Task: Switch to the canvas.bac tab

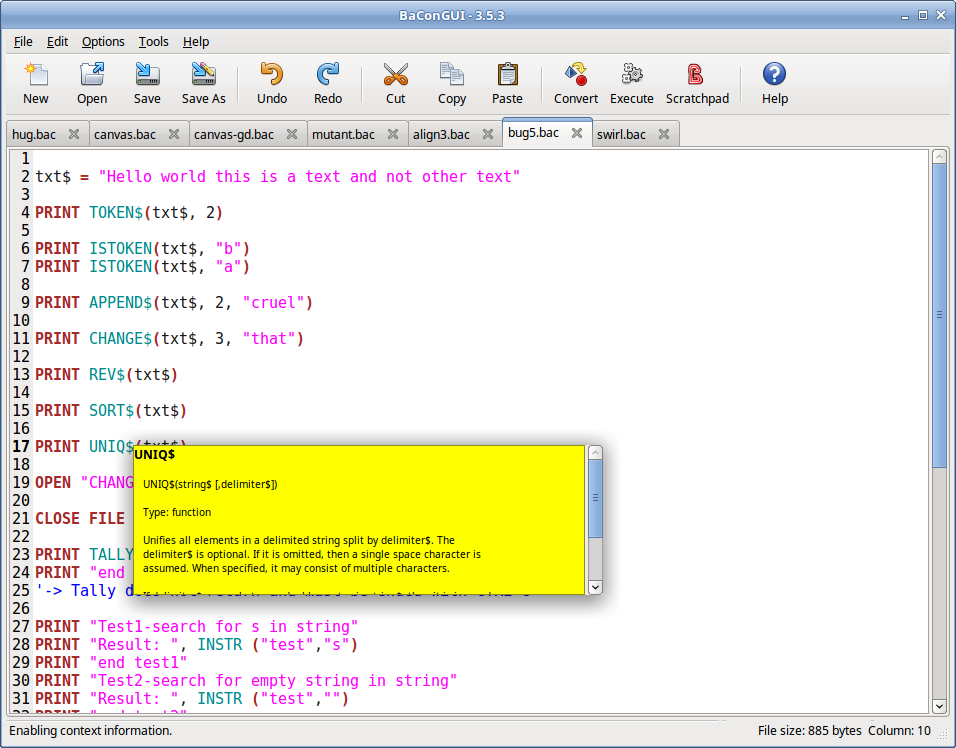Action: tap(125, 134)
